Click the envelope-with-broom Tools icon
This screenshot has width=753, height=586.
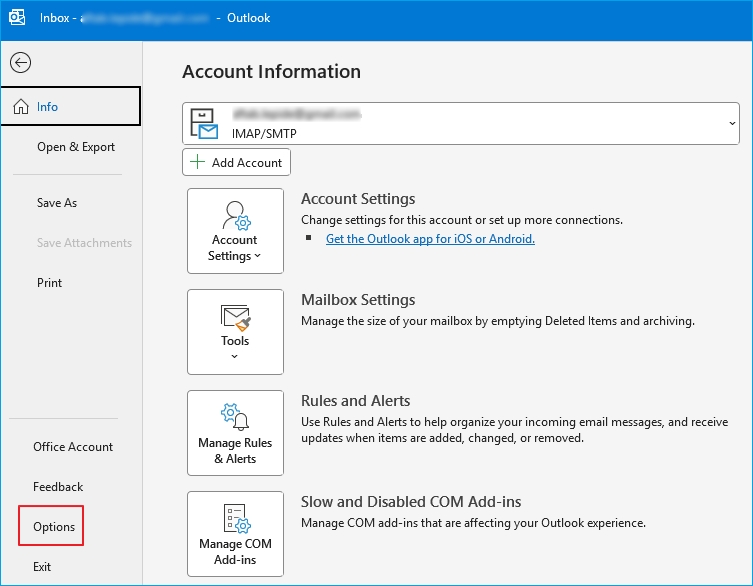coord(235,317)
